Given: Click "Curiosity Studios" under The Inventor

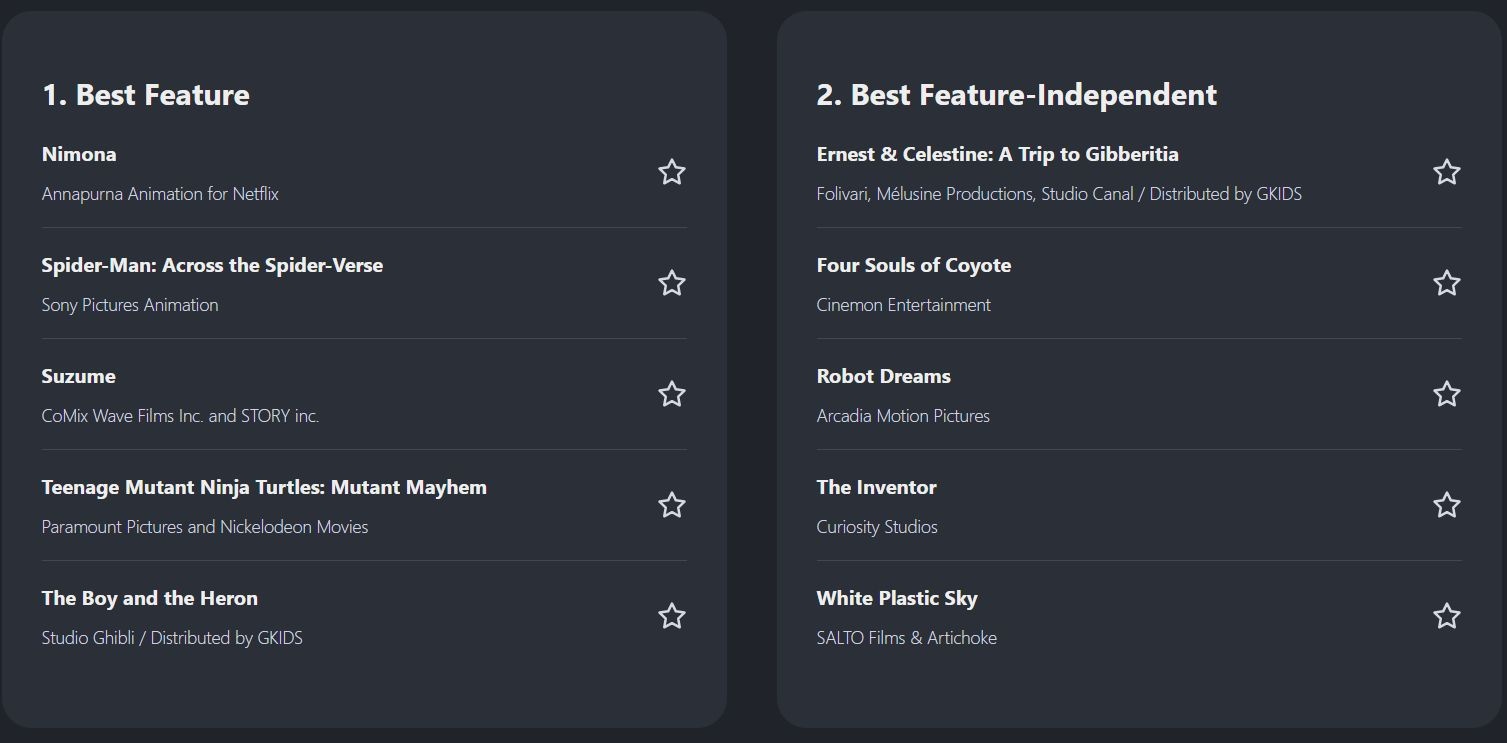Looking at the screenshot, I should coord(877,527).
